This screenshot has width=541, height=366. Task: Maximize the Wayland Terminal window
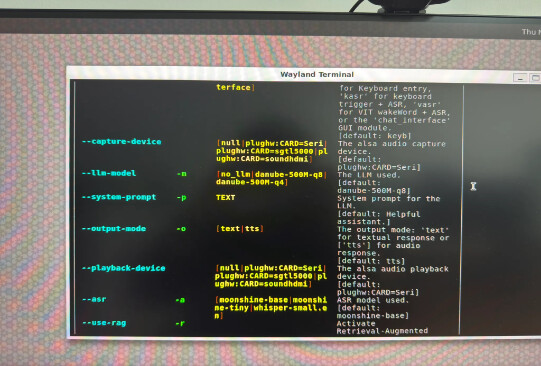tap(535, 78)
